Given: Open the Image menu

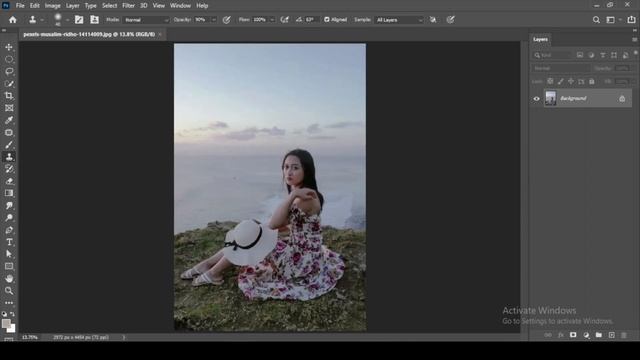Looking at the screenshot, I should pyautogui.click(x=52, y=6).
